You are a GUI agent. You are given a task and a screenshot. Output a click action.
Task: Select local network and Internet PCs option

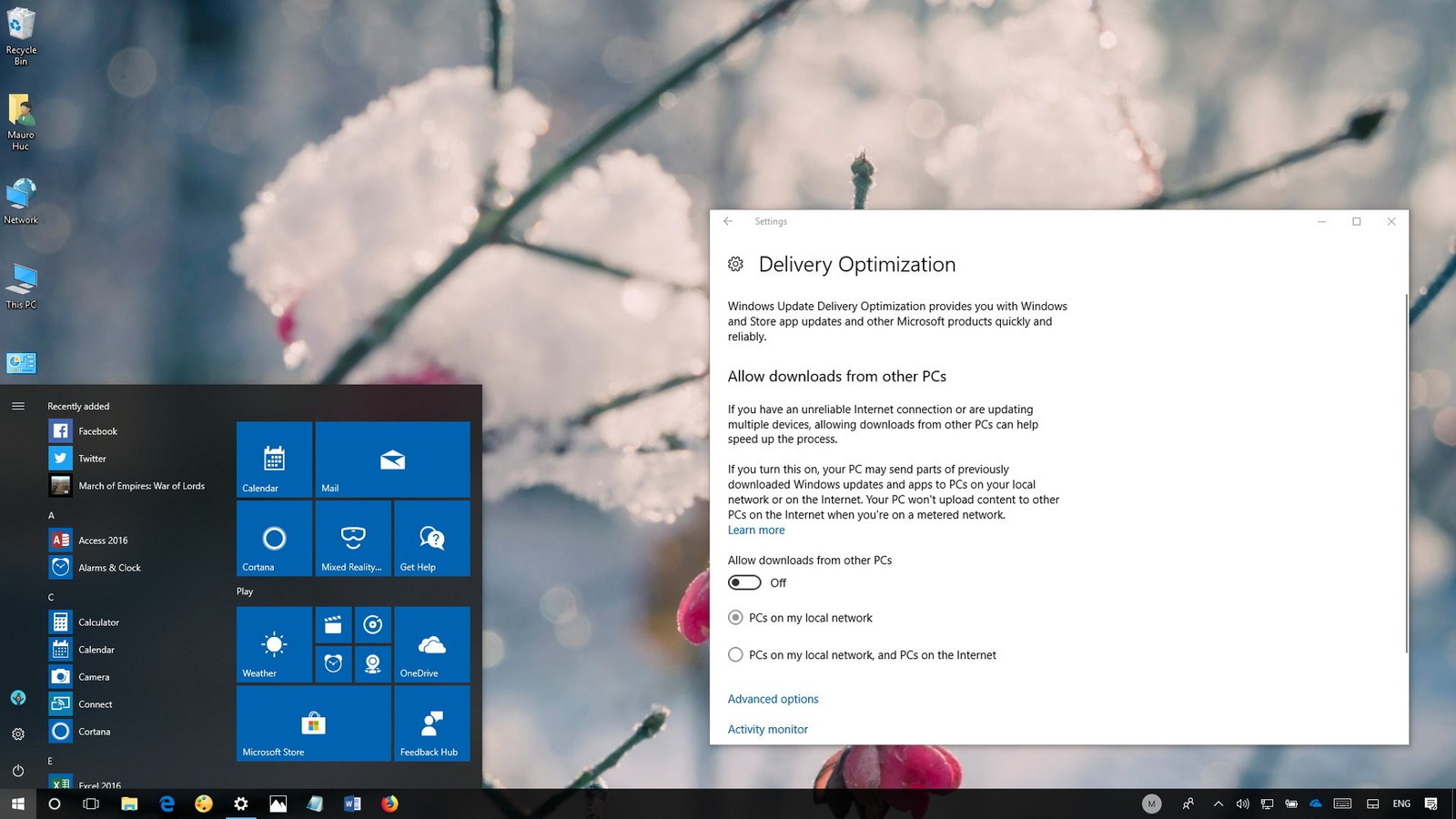click(735, 655)
